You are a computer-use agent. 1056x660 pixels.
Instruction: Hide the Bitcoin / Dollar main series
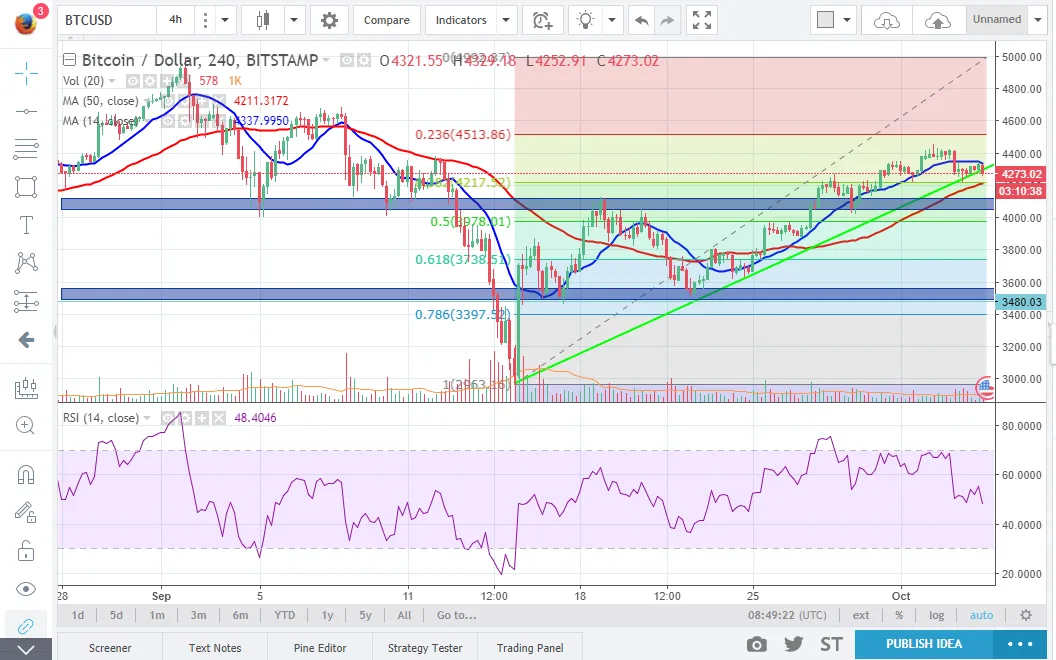[347, 61]
